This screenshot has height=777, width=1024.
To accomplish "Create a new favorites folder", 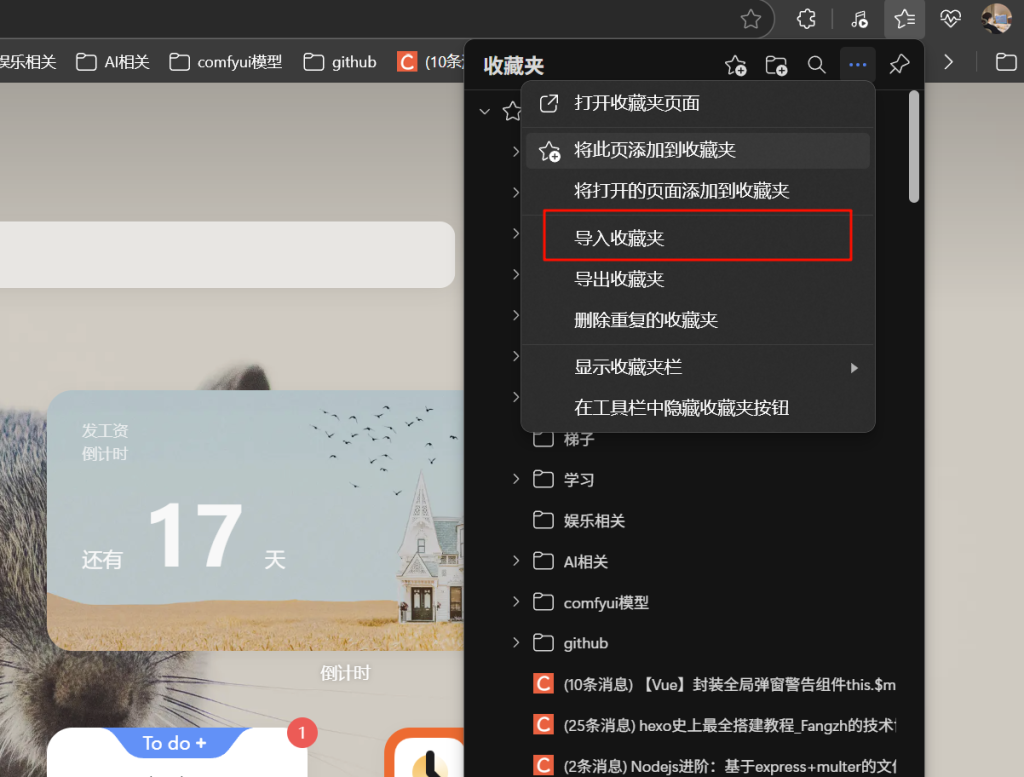I will coord(776,65).
